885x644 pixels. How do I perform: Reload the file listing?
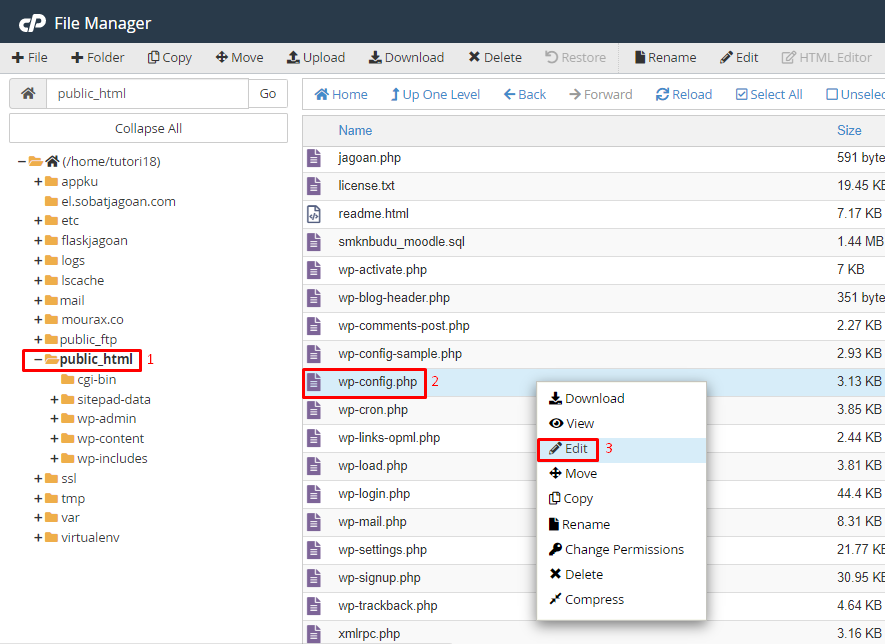684,94
